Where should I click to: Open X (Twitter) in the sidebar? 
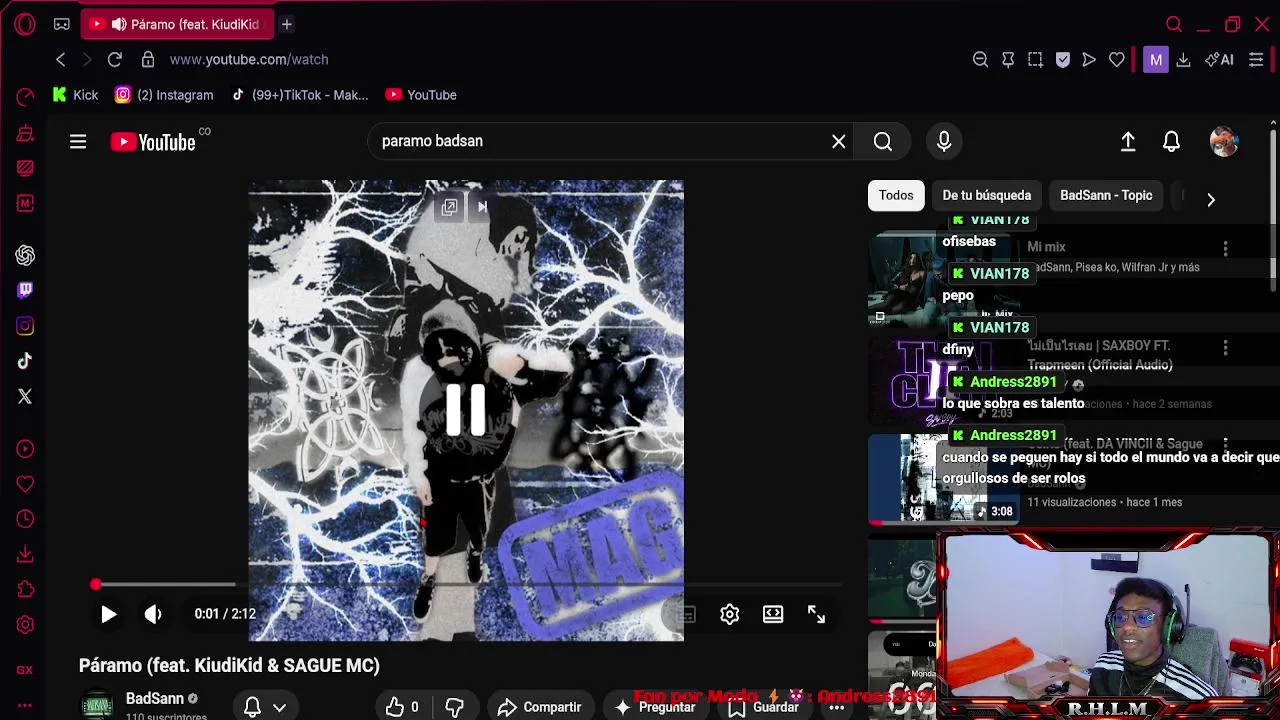25,396
